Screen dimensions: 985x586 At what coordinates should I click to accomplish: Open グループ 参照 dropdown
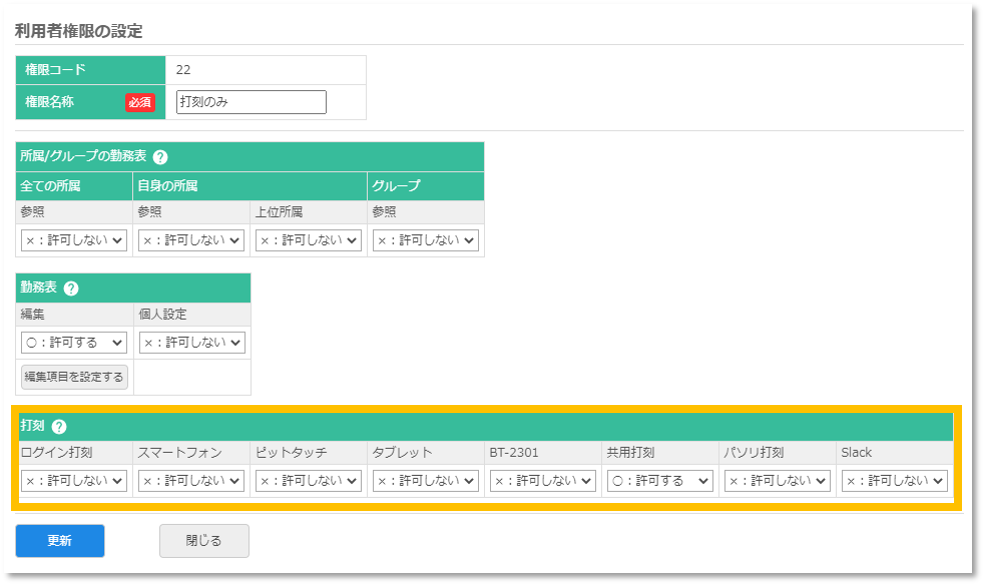[x=425, y=240]
